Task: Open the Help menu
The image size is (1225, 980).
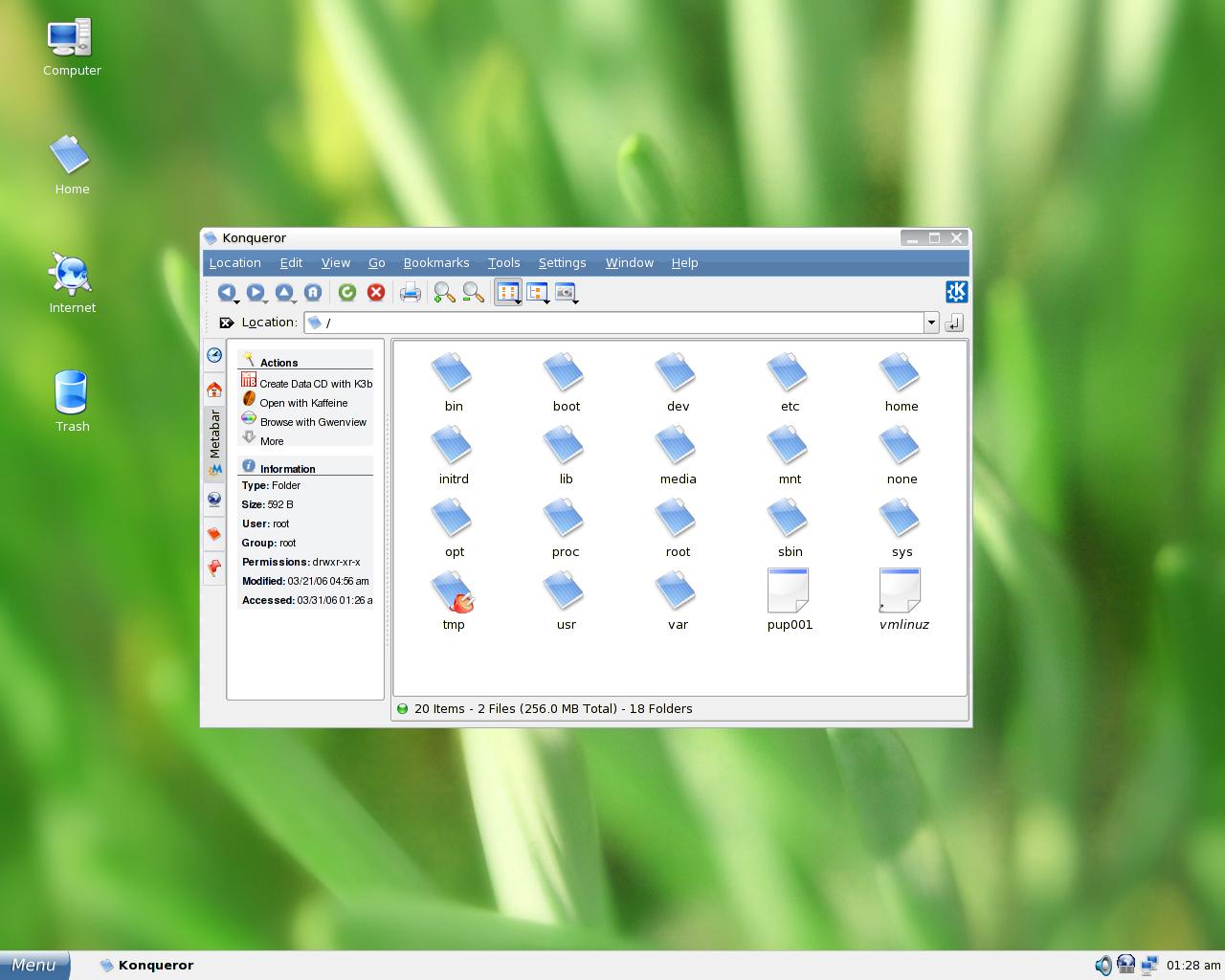Action: (x=684, y=262)
